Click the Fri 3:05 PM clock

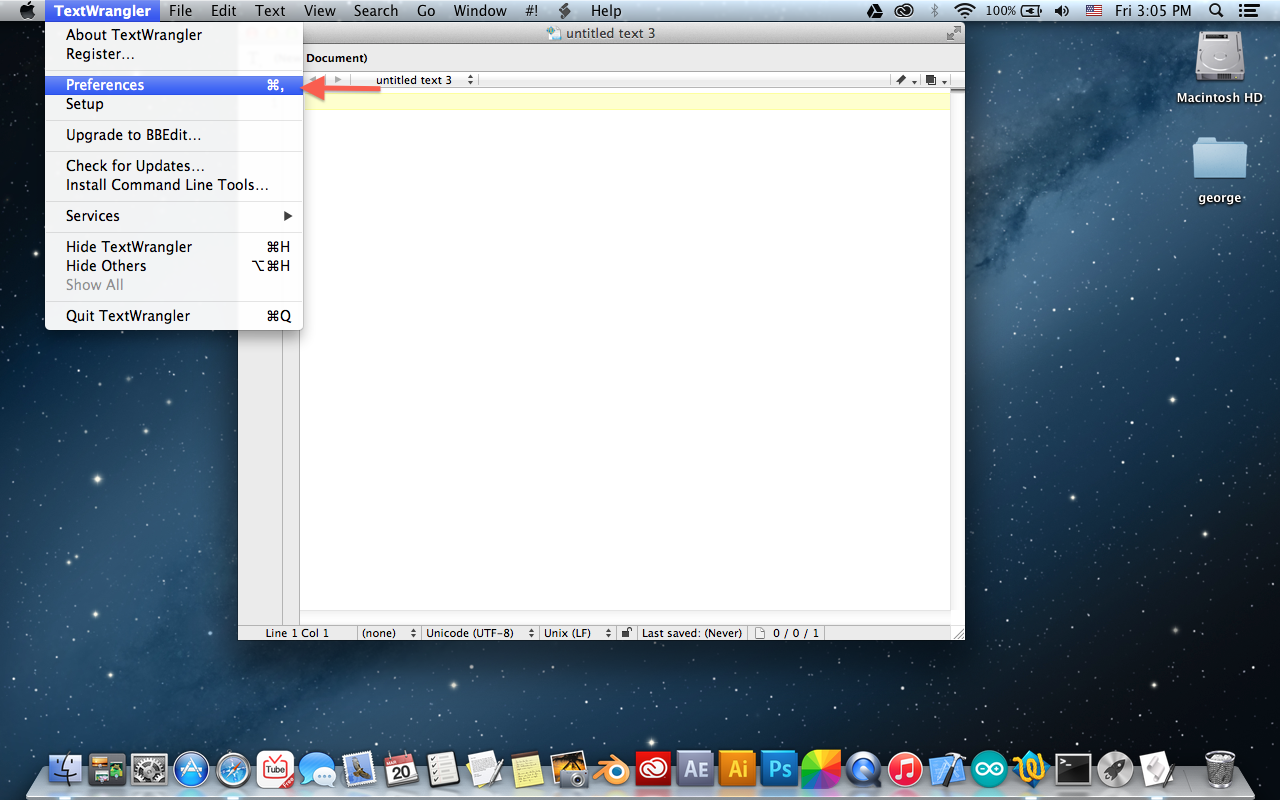(x=1153, y=11)
